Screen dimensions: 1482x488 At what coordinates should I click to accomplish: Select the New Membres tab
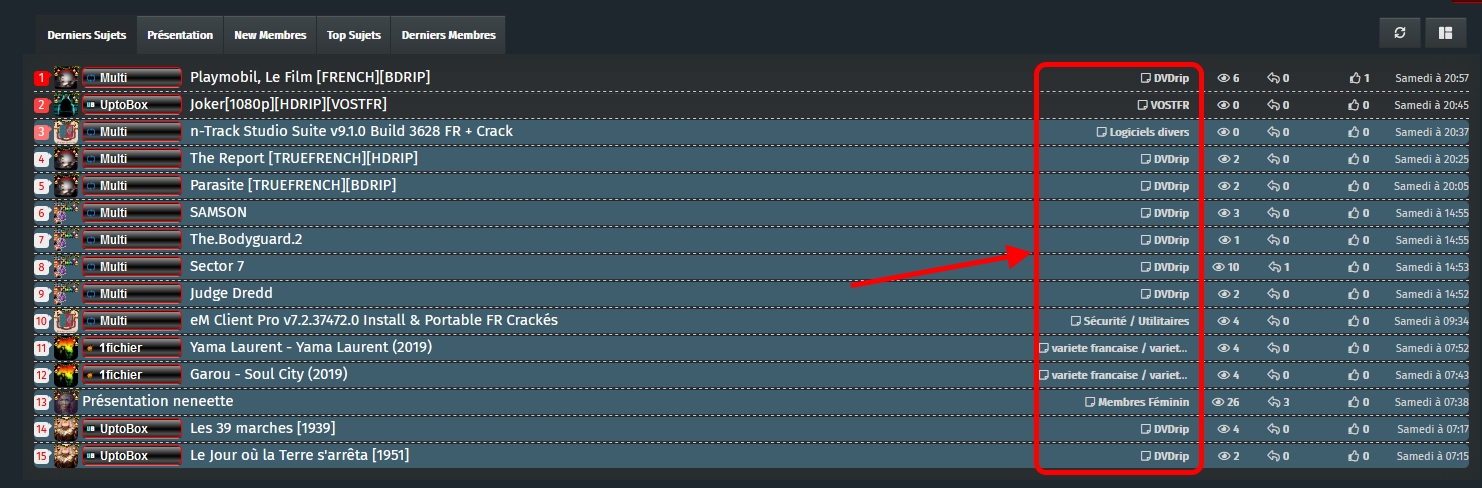pos(270,35)
